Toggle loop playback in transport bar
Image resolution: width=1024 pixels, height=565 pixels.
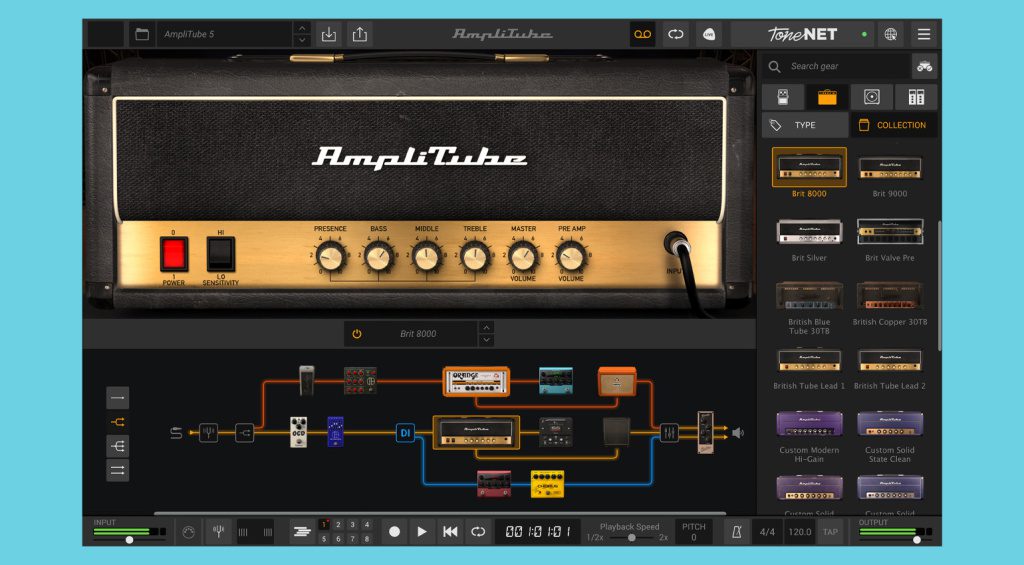(478, 532)
